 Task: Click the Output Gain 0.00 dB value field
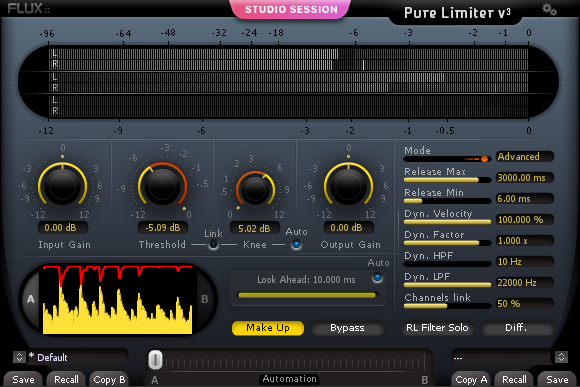point(349,227)
